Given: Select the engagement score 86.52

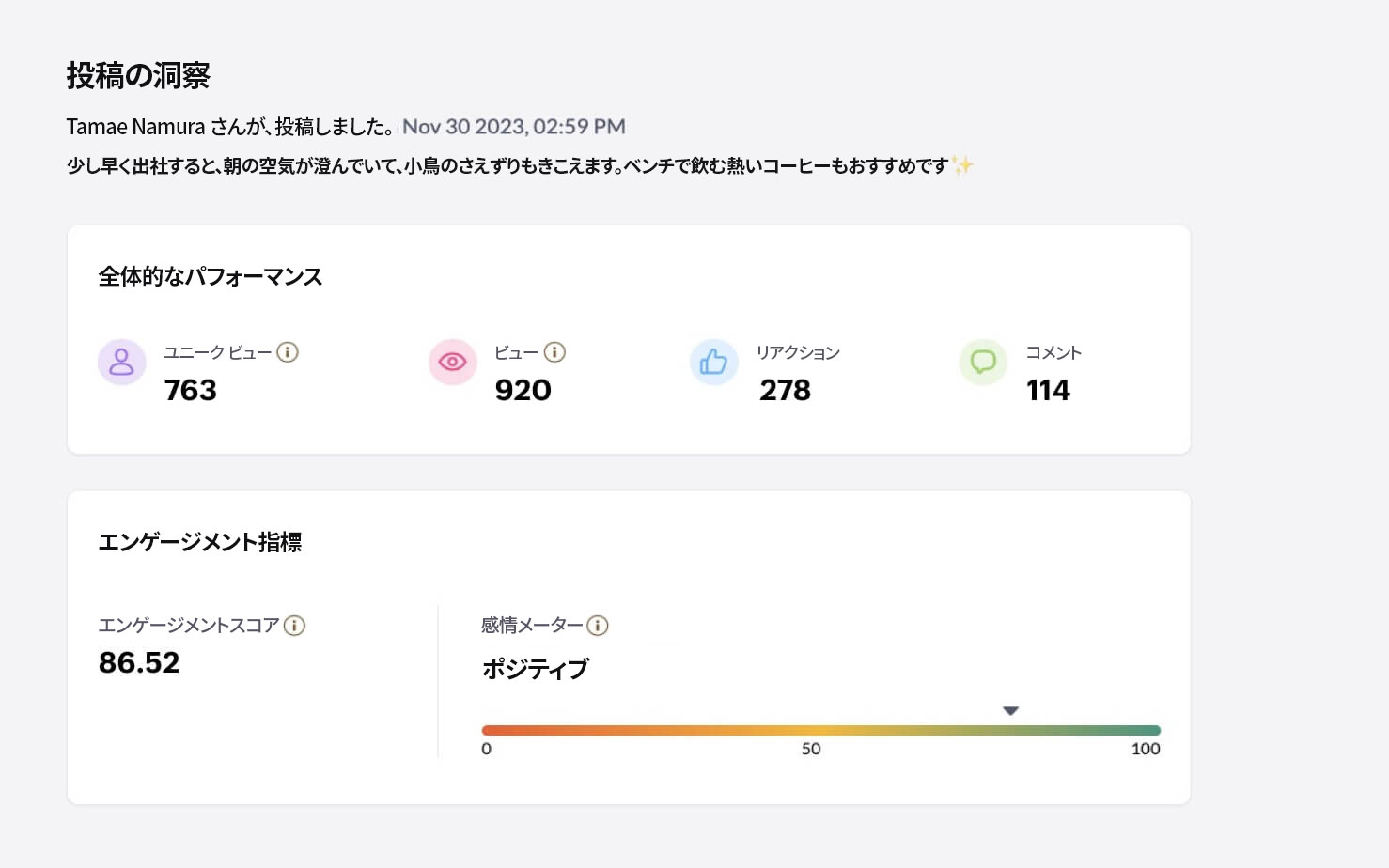Looking at the screenshot, I should point(139,662).
